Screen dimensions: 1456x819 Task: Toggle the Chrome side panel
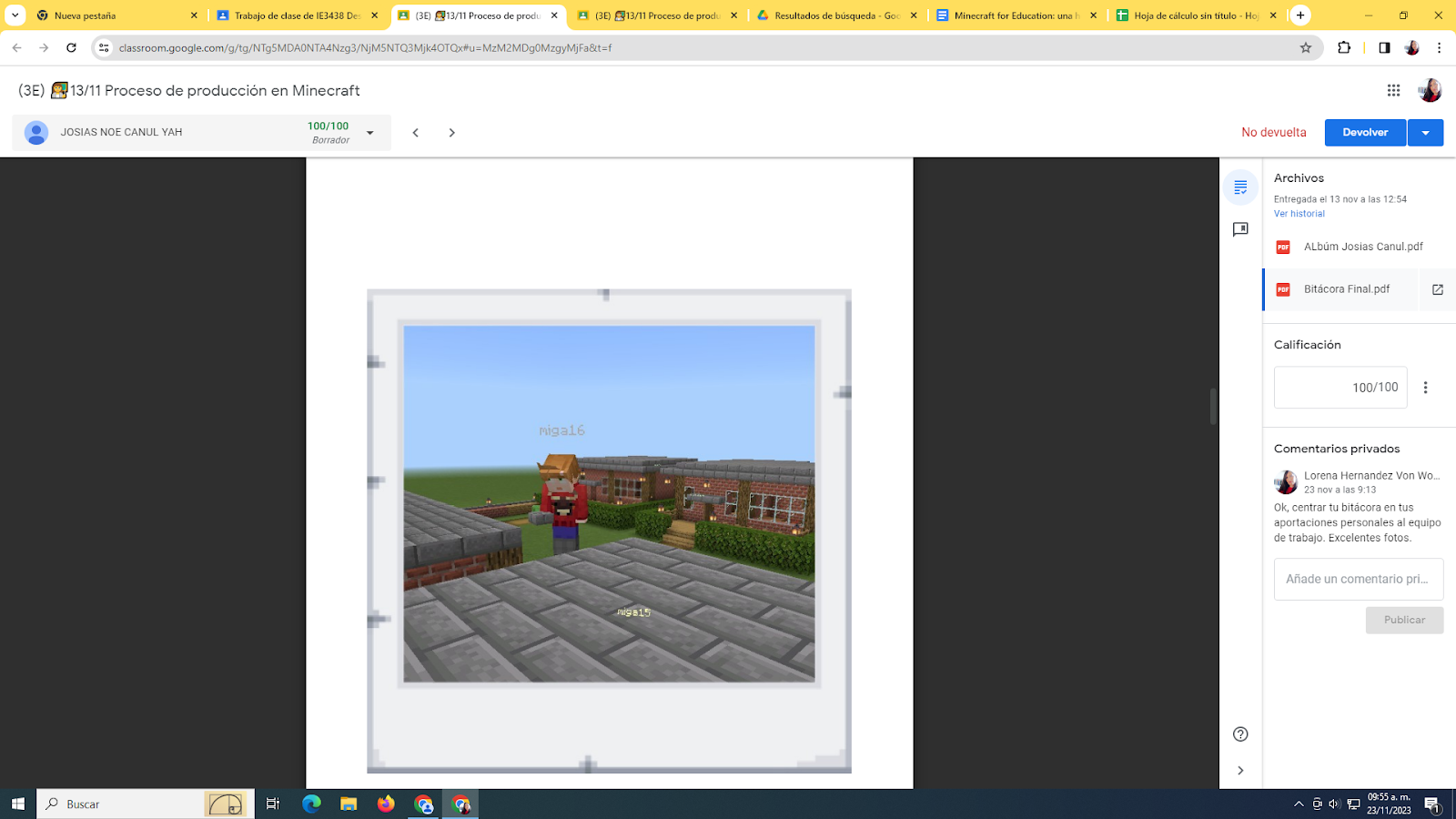(x=1384, y=48)
